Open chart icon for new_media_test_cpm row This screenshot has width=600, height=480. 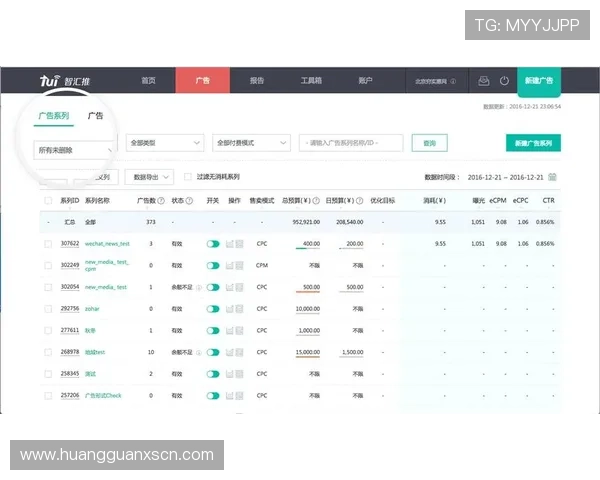230,265
